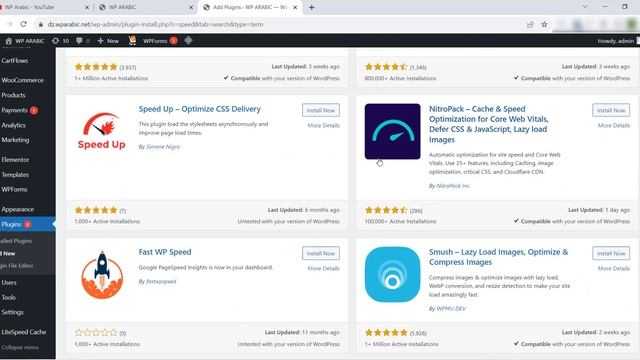Open Elementor in the sidebar

pyautogui.click(x=15, y=160)
